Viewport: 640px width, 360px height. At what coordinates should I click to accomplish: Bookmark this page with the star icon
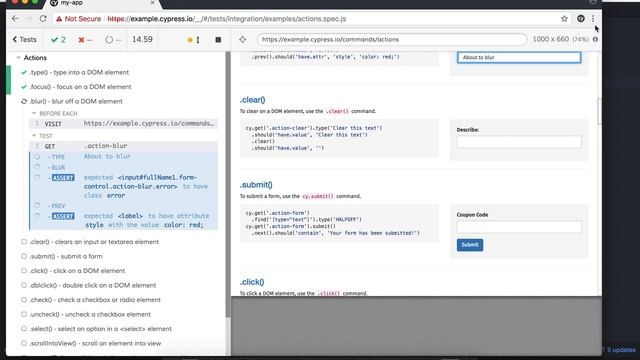[564, 19]
